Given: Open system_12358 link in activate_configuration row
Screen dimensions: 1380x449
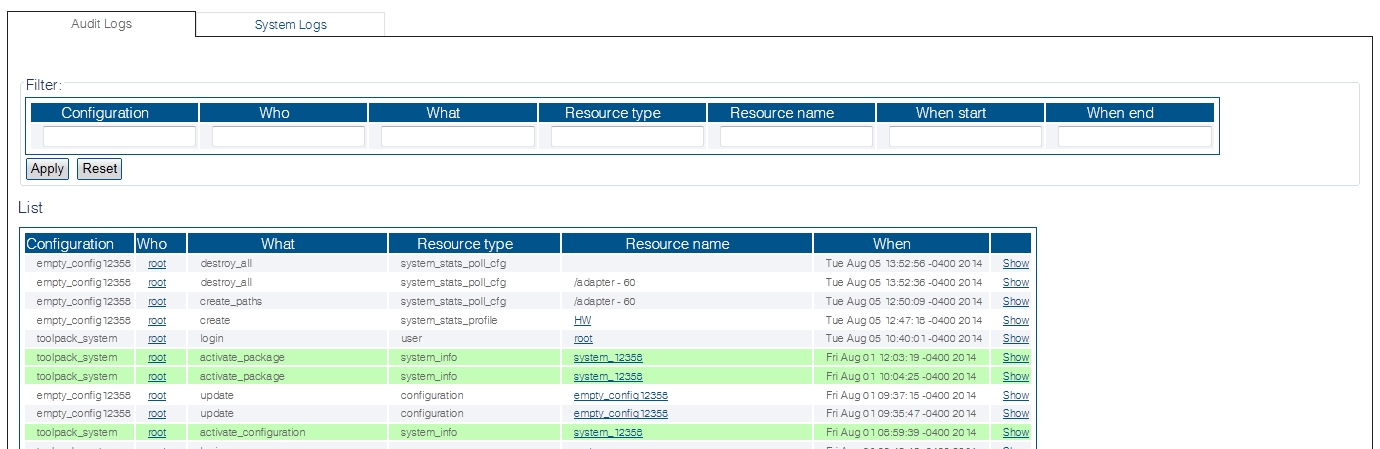Looking at the screenshot, I should pos(607,433).
